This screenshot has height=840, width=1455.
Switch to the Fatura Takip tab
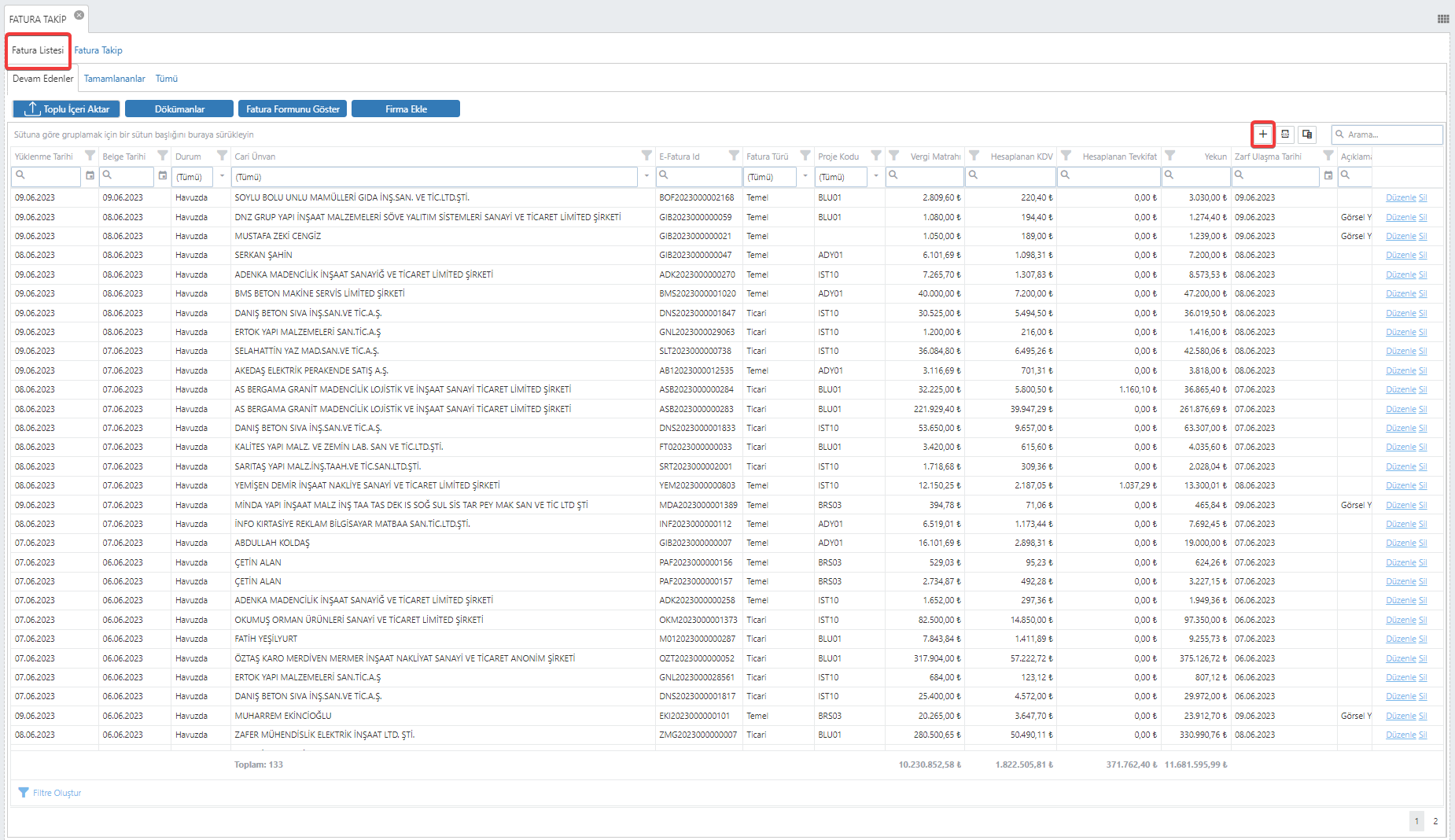click(x=98, y=50)
